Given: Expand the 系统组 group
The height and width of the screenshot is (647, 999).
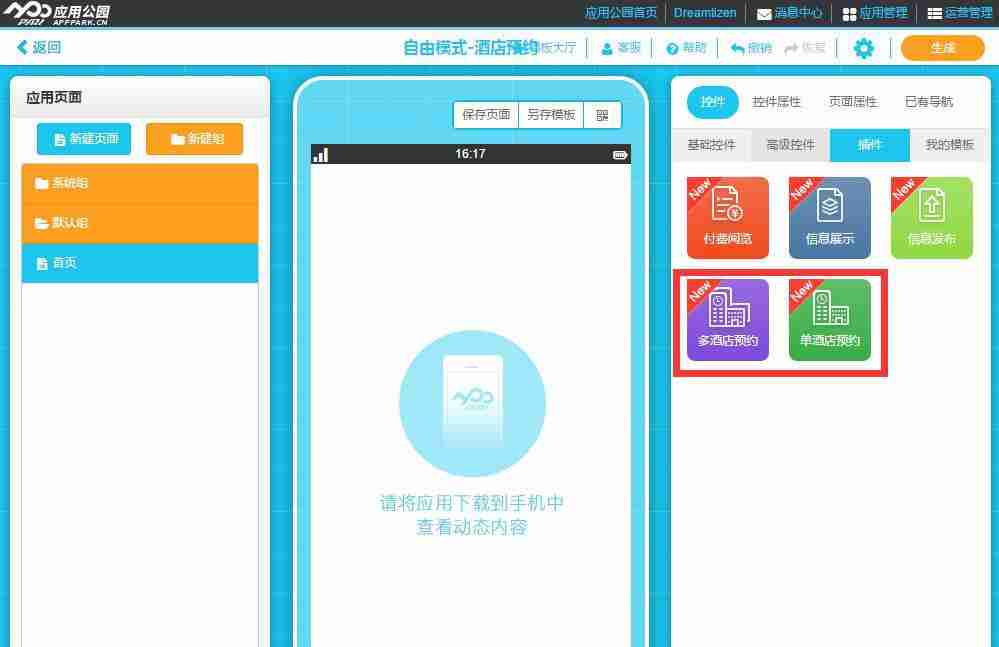Looking at the screenshot, I should pos(140,183).
